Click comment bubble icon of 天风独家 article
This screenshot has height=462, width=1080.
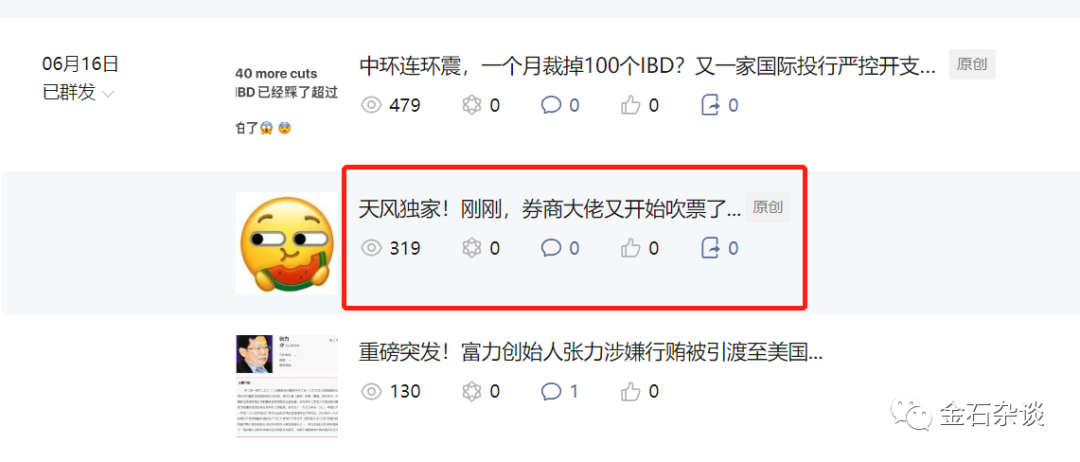coord(551,248)
